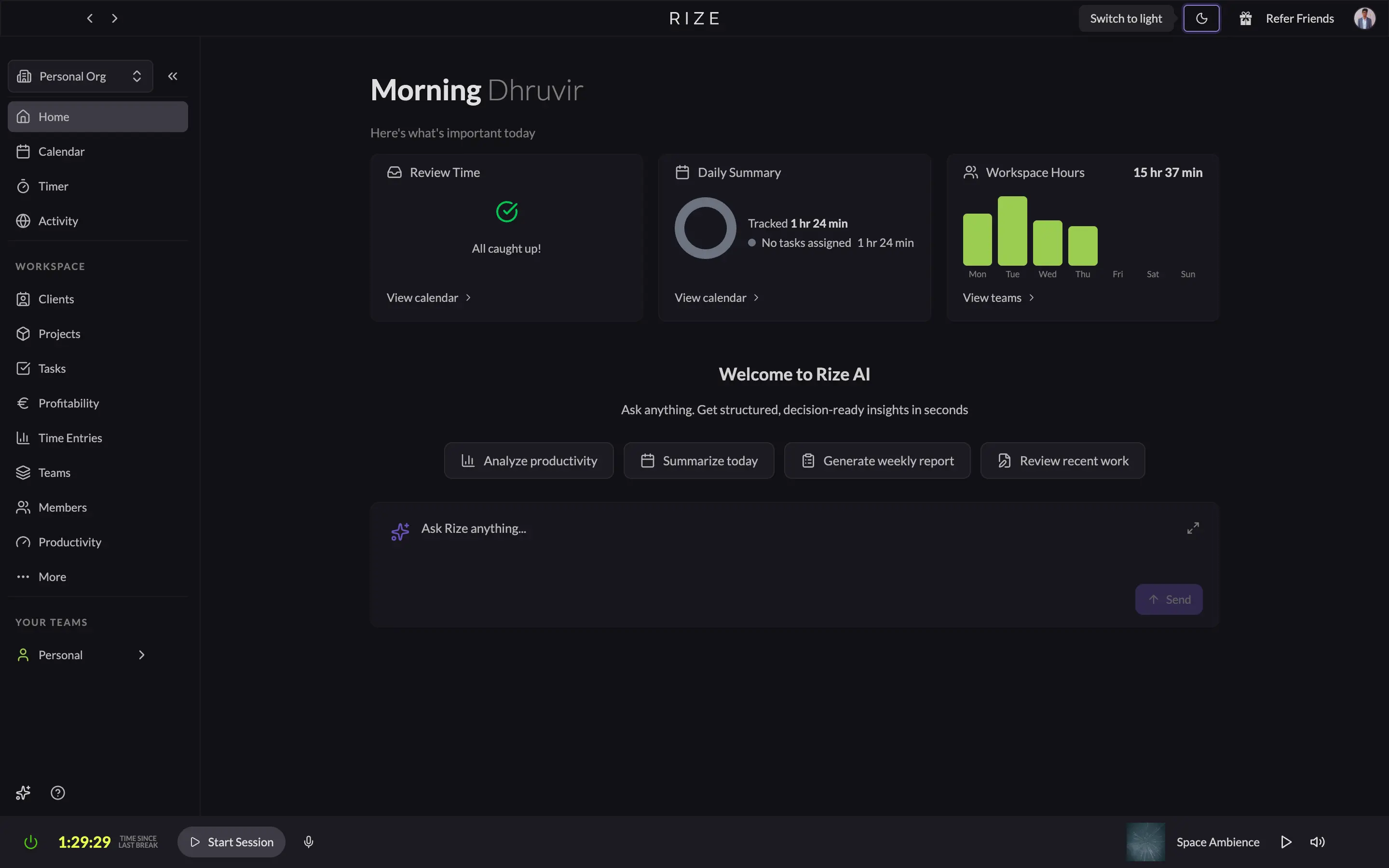
Task: Go forward with the right arrow
Action: (115, 18)
